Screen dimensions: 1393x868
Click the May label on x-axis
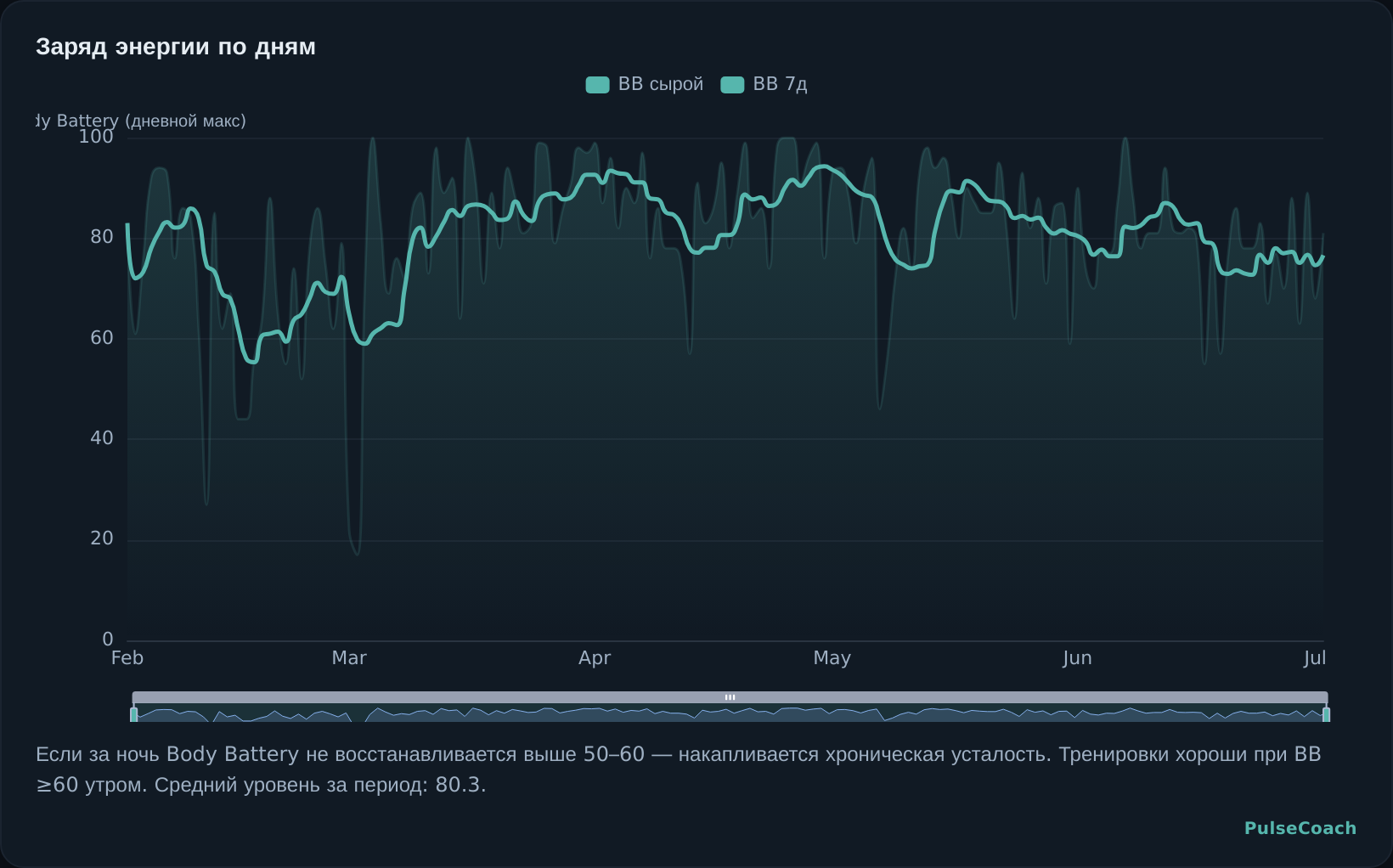click(x=832, y=658)
